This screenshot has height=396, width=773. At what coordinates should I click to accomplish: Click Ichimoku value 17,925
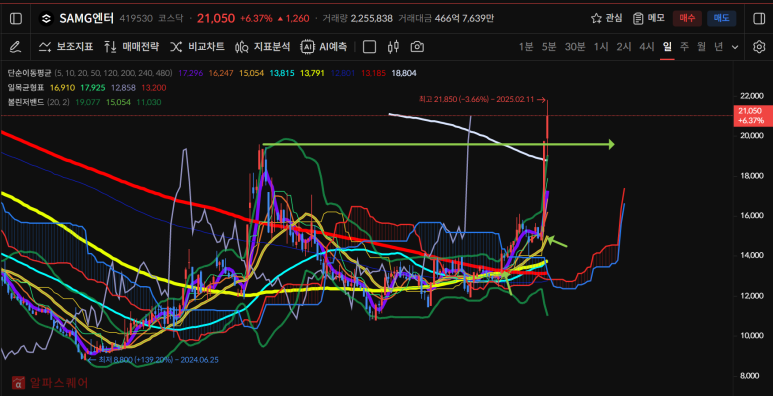[x=92, y=88]
